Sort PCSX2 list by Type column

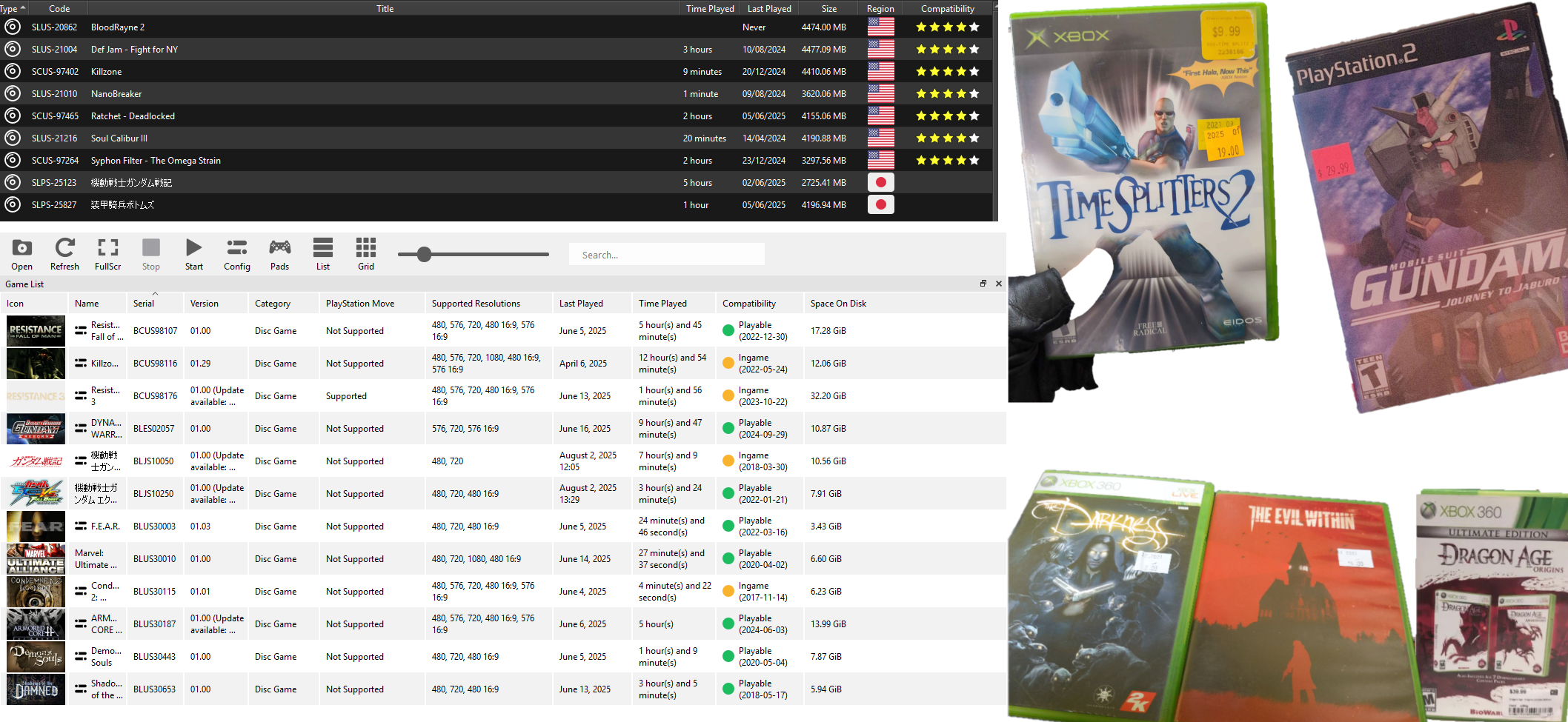(x=13, y=8)
